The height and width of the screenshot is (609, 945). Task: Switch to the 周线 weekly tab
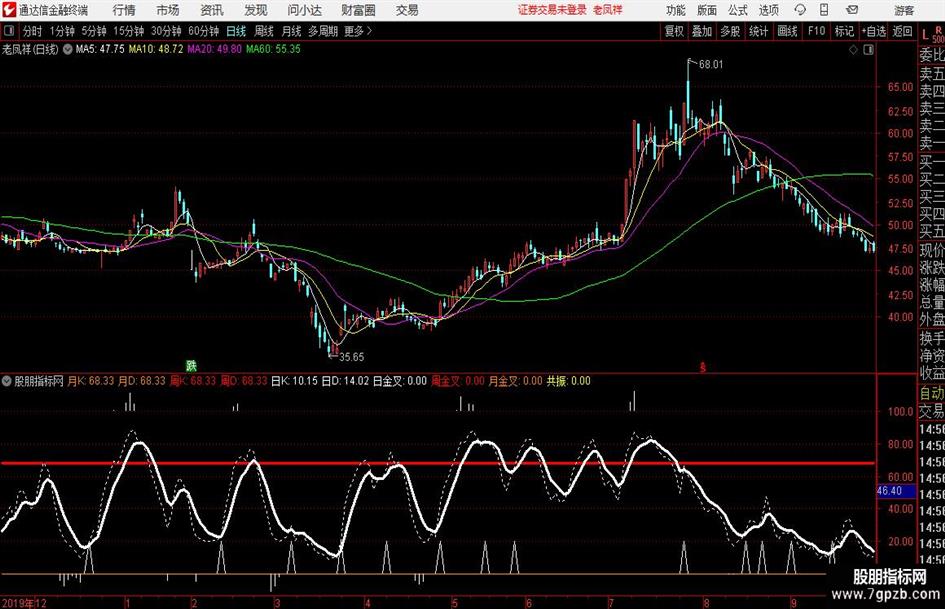(264, 31)
